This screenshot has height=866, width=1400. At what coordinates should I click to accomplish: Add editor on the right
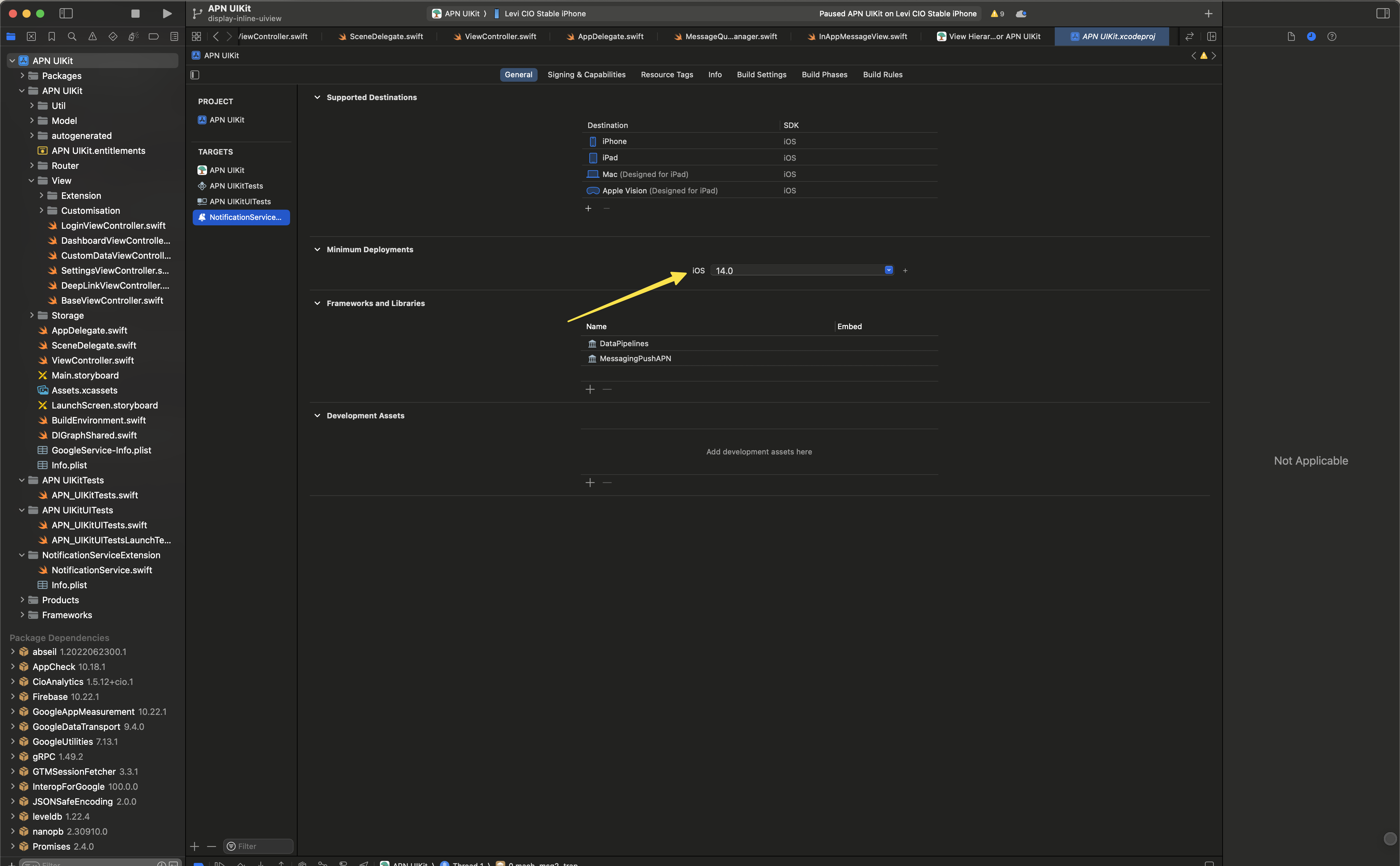(x=1211, y=36)
